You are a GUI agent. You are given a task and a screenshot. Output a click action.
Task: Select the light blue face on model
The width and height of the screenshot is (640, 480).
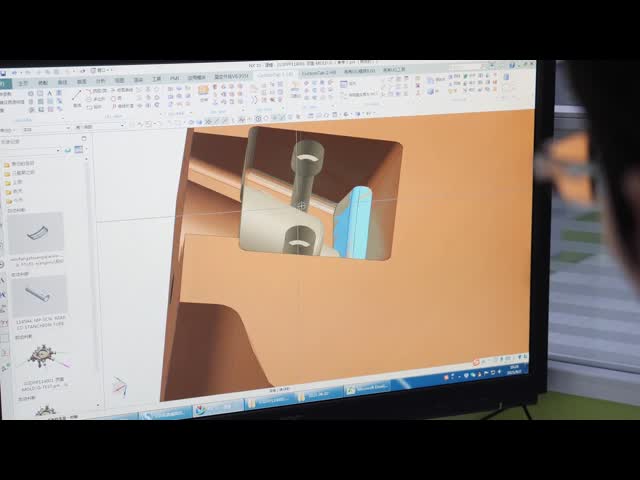click(x=353, y=222)
